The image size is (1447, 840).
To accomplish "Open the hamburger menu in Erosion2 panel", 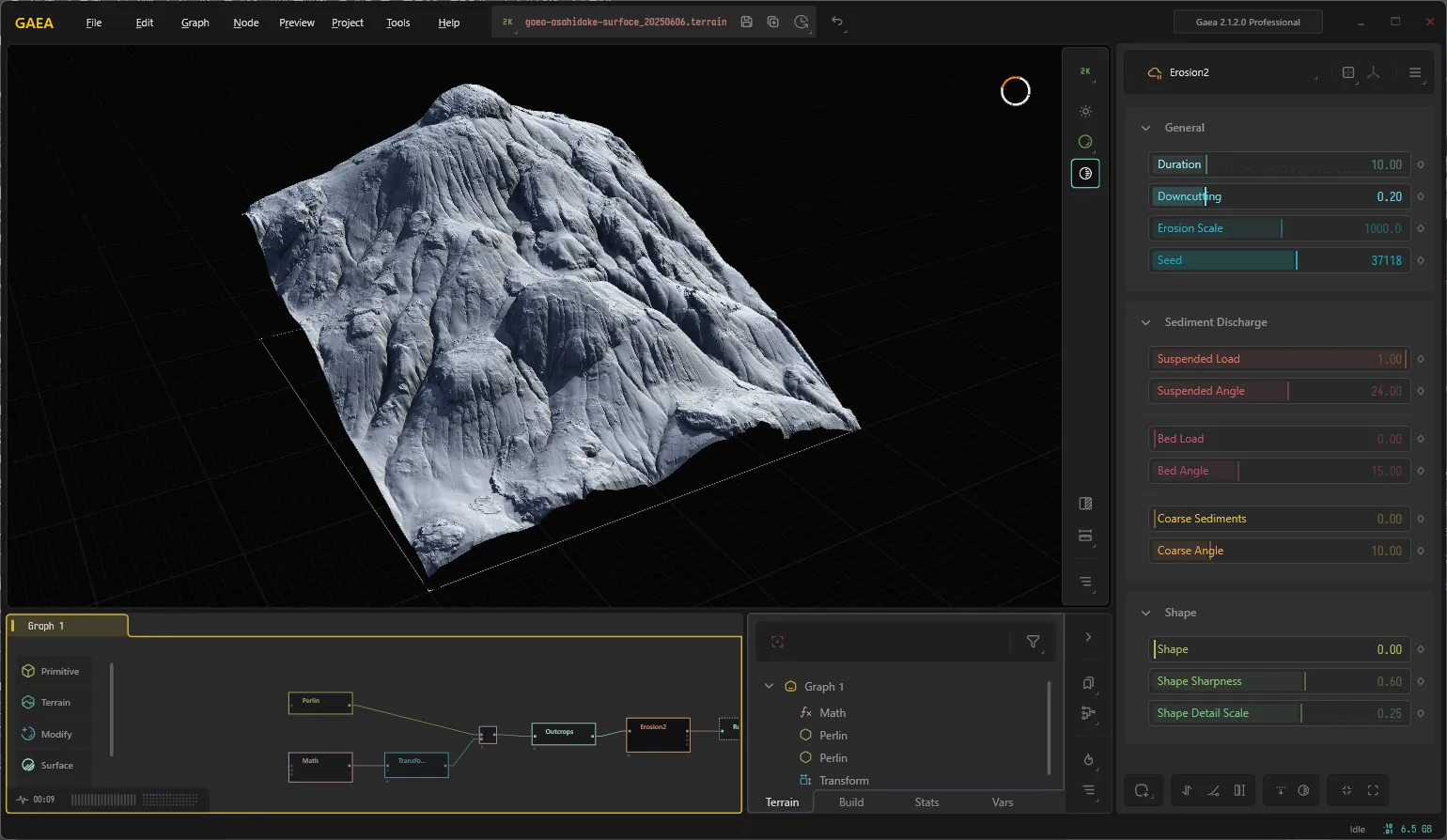I will click(1415, 72).
